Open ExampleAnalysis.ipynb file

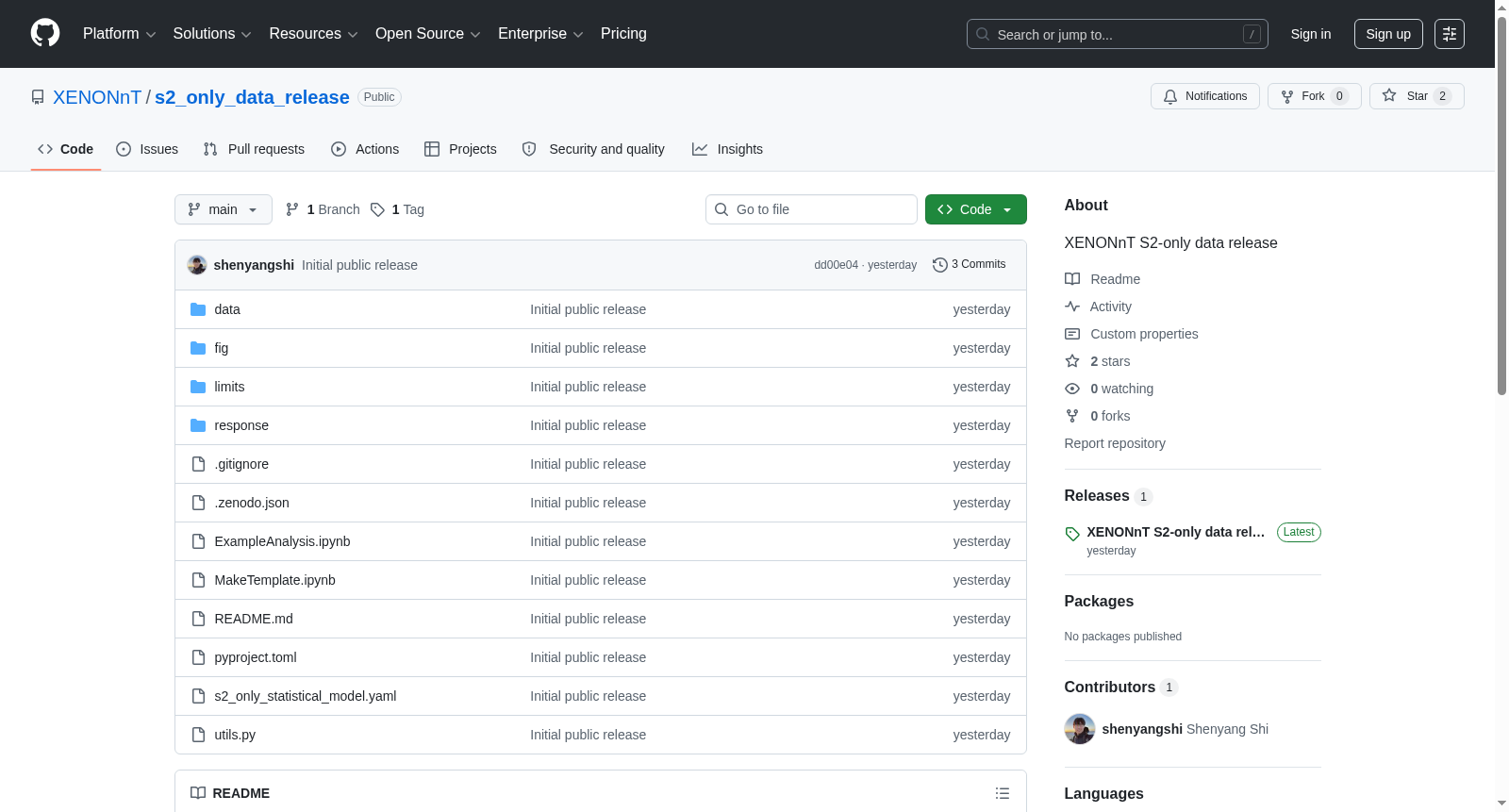pyautogui.click(x=282, y=541)
